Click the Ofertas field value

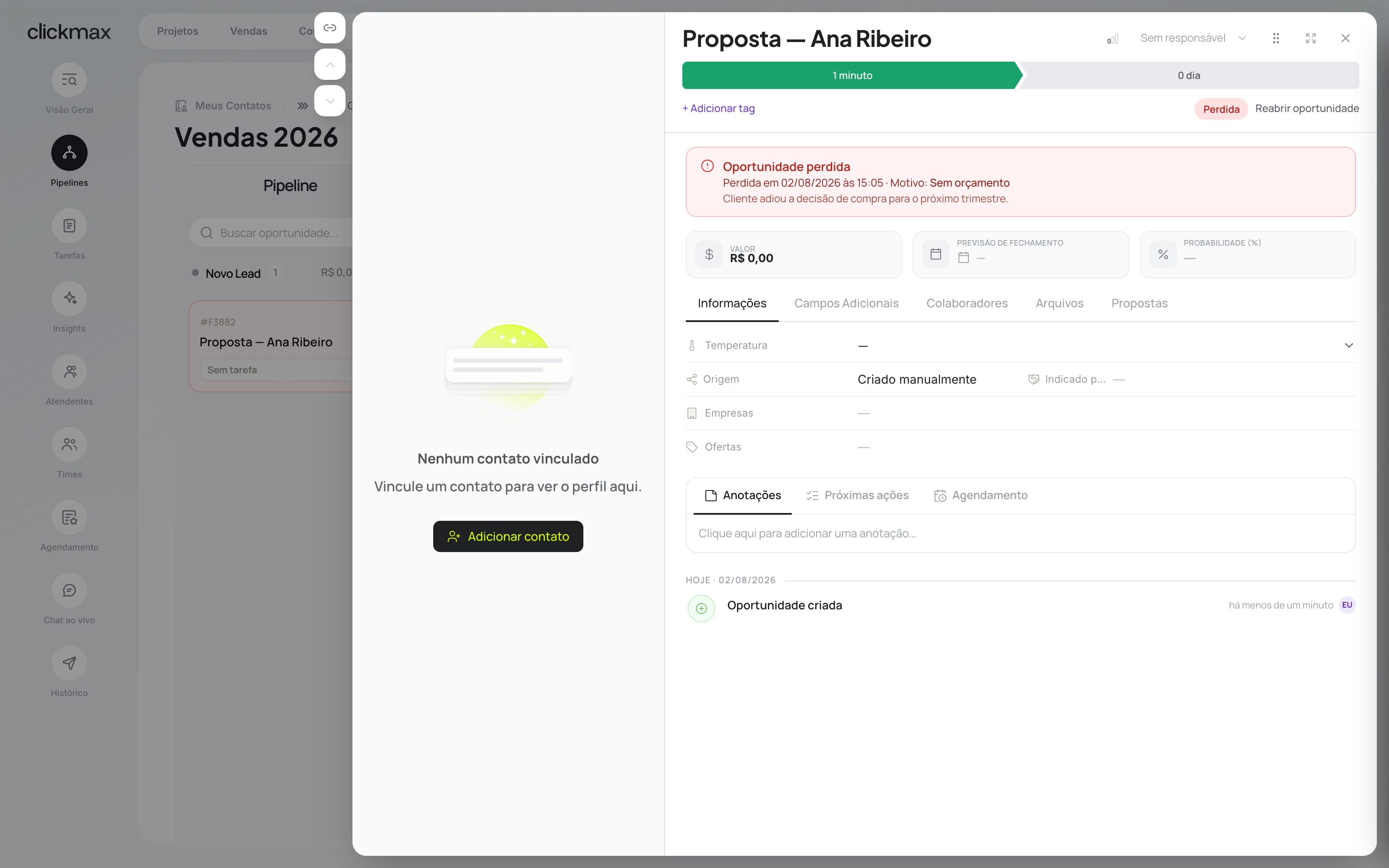click(863, 447)
